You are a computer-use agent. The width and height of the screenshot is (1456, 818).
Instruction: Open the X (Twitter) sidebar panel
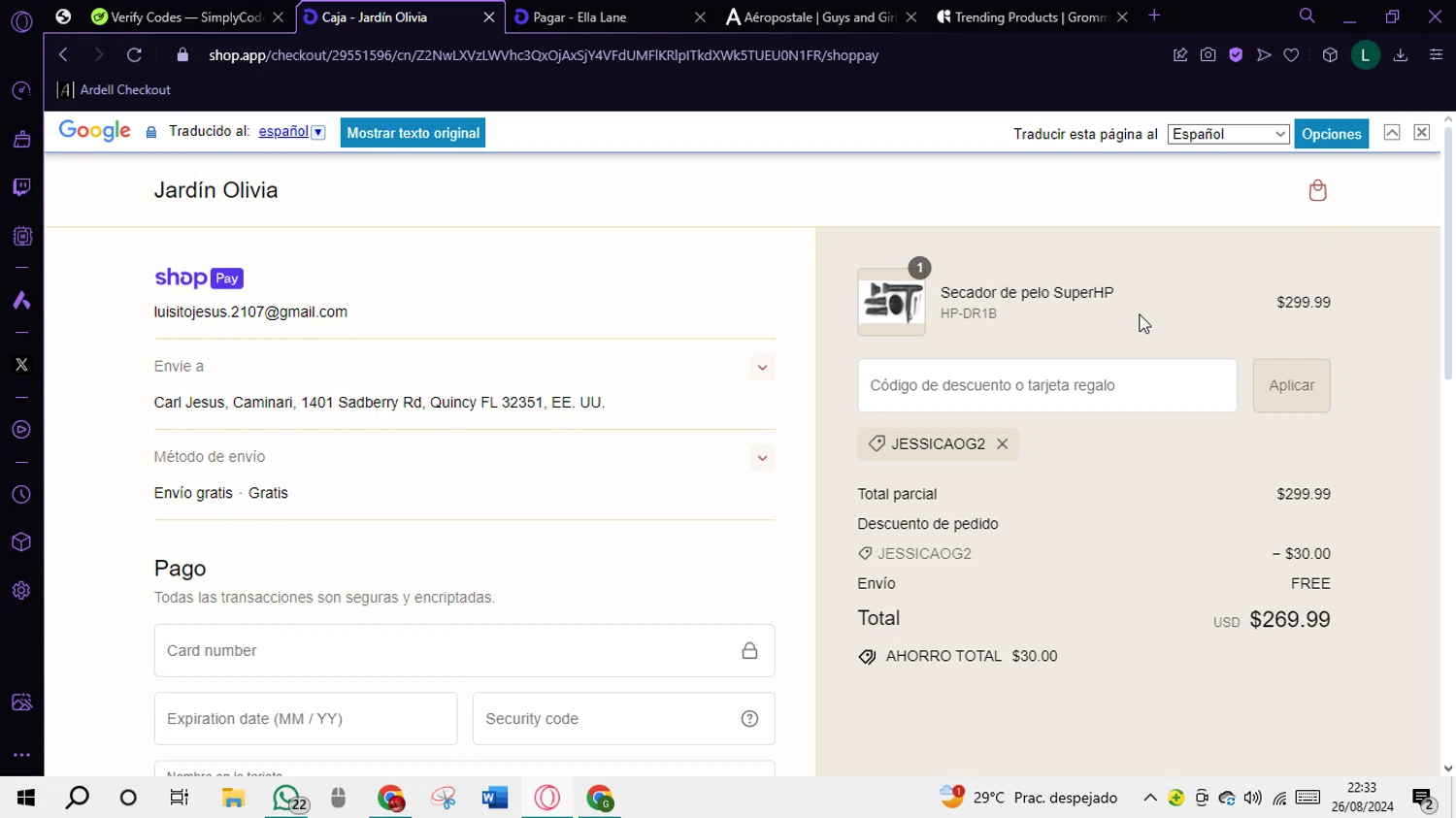(x=21, y=365)
